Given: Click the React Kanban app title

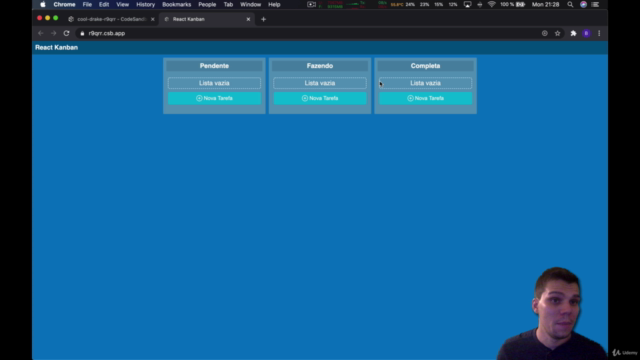Looking at the screenshot, I should (x=56, y=47).
